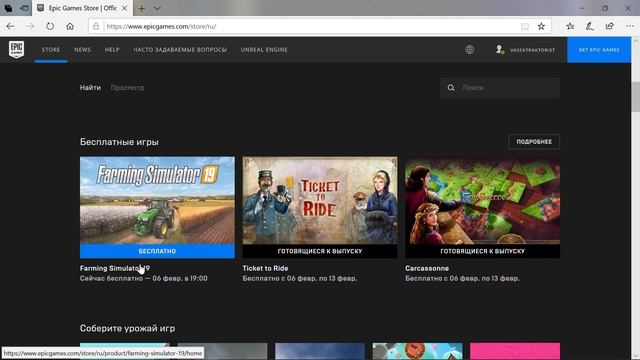Open reading view icon in address bar
Image resolution: width=640 pixels, height=360 pixels.
click(525, 27)
